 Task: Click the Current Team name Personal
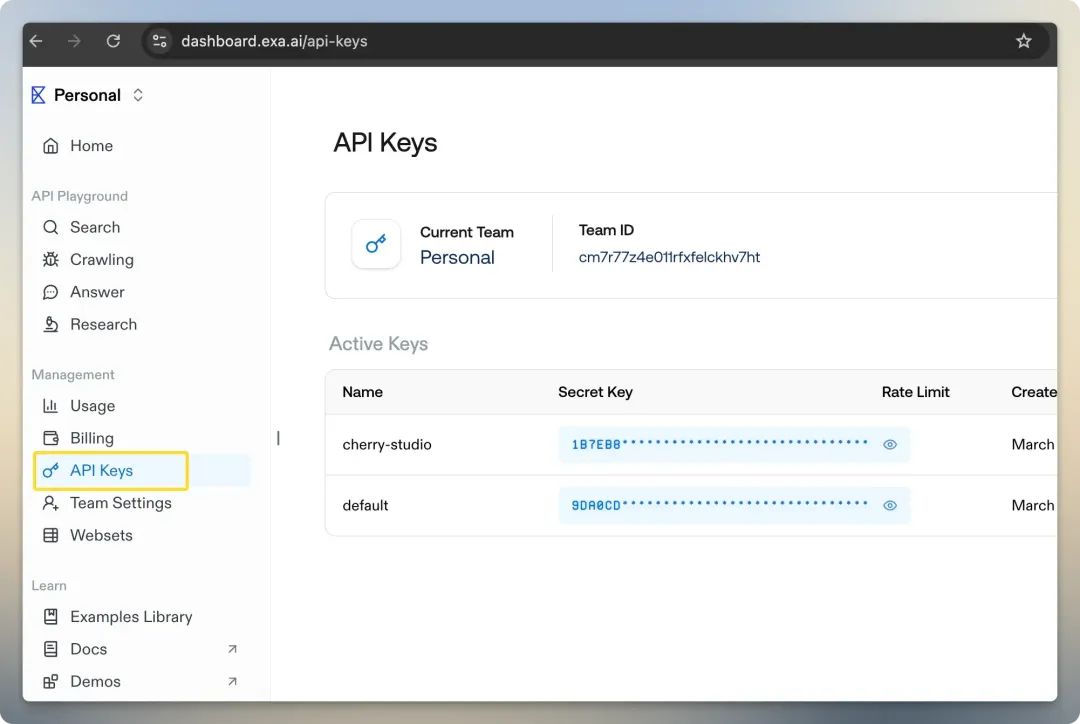coord(457,258)
